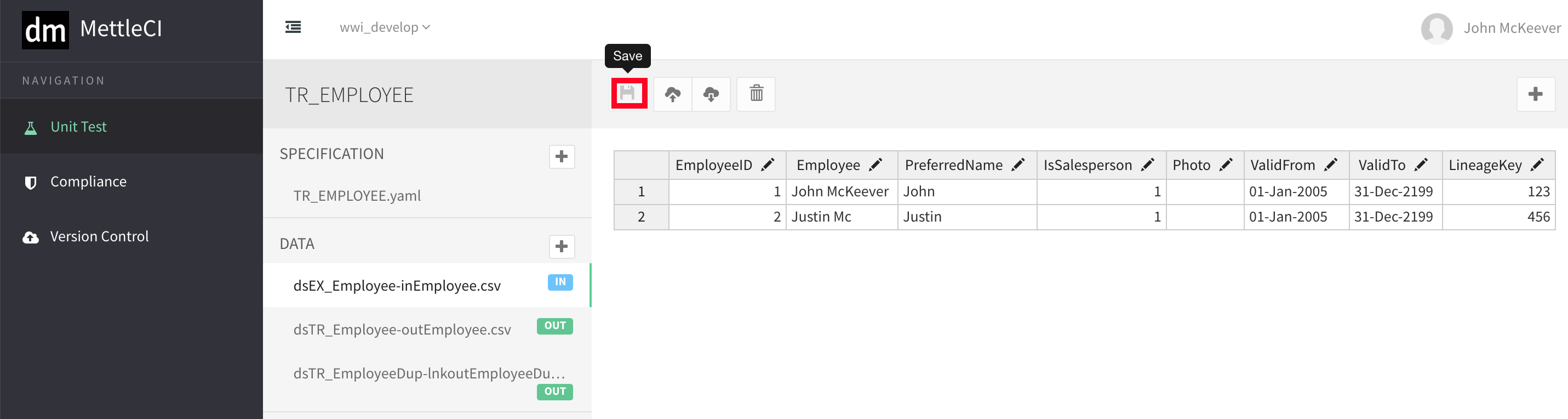1568x419 pixels.
Task: Toggle the sidebar menu icon
Action: coord(293,27)
